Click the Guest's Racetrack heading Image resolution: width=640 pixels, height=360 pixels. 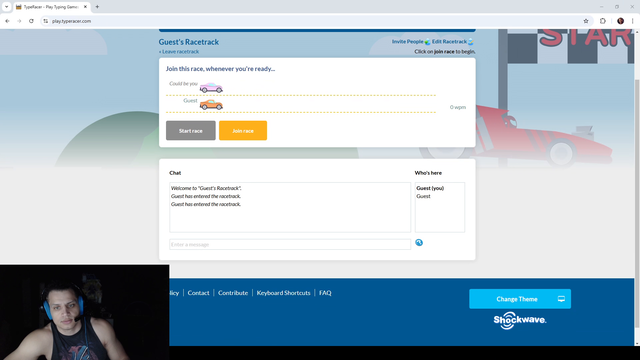pyautogui.click(x=189, y=42)
